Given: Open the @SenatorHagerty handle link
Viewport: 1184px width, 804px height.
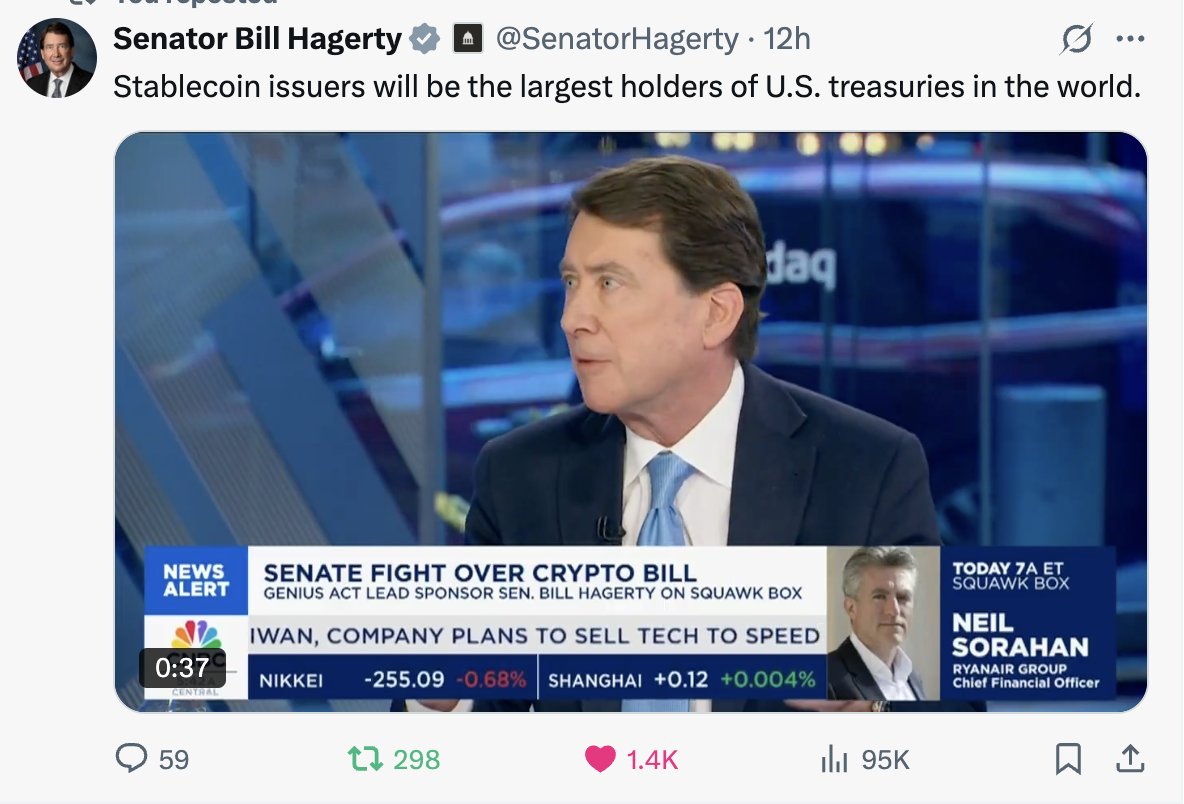Looking at the screenshot, I should point(617,39).
